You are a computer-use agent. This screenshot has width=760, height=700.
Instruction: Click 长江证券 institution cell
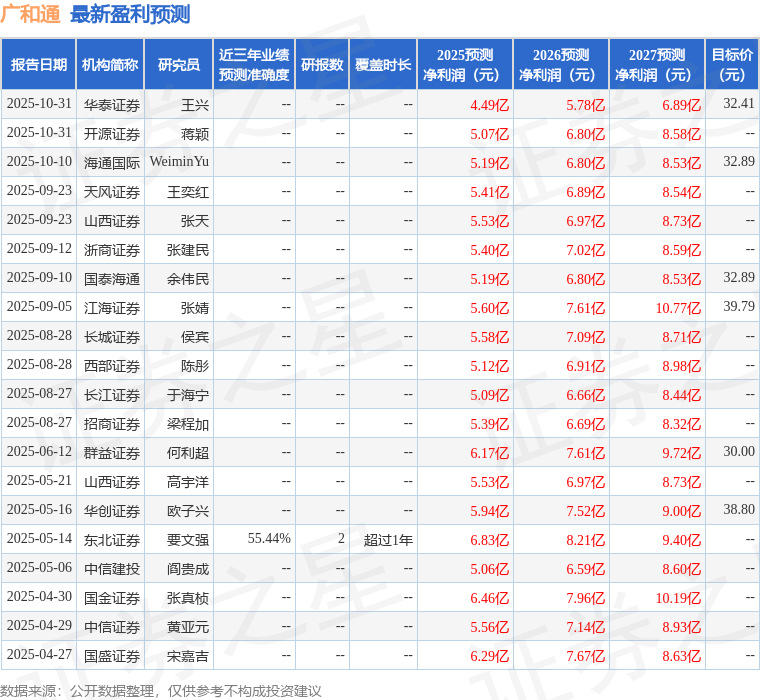[x=111, y=395]
